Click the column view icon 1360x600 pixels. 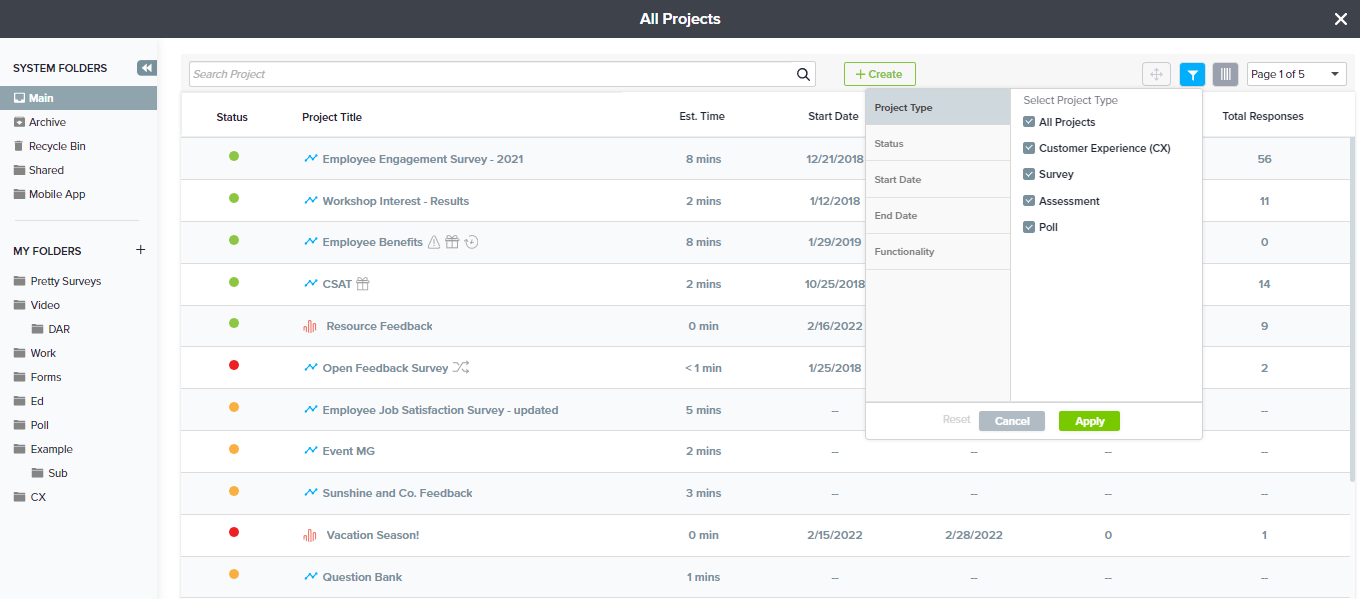pos(1225,74)
